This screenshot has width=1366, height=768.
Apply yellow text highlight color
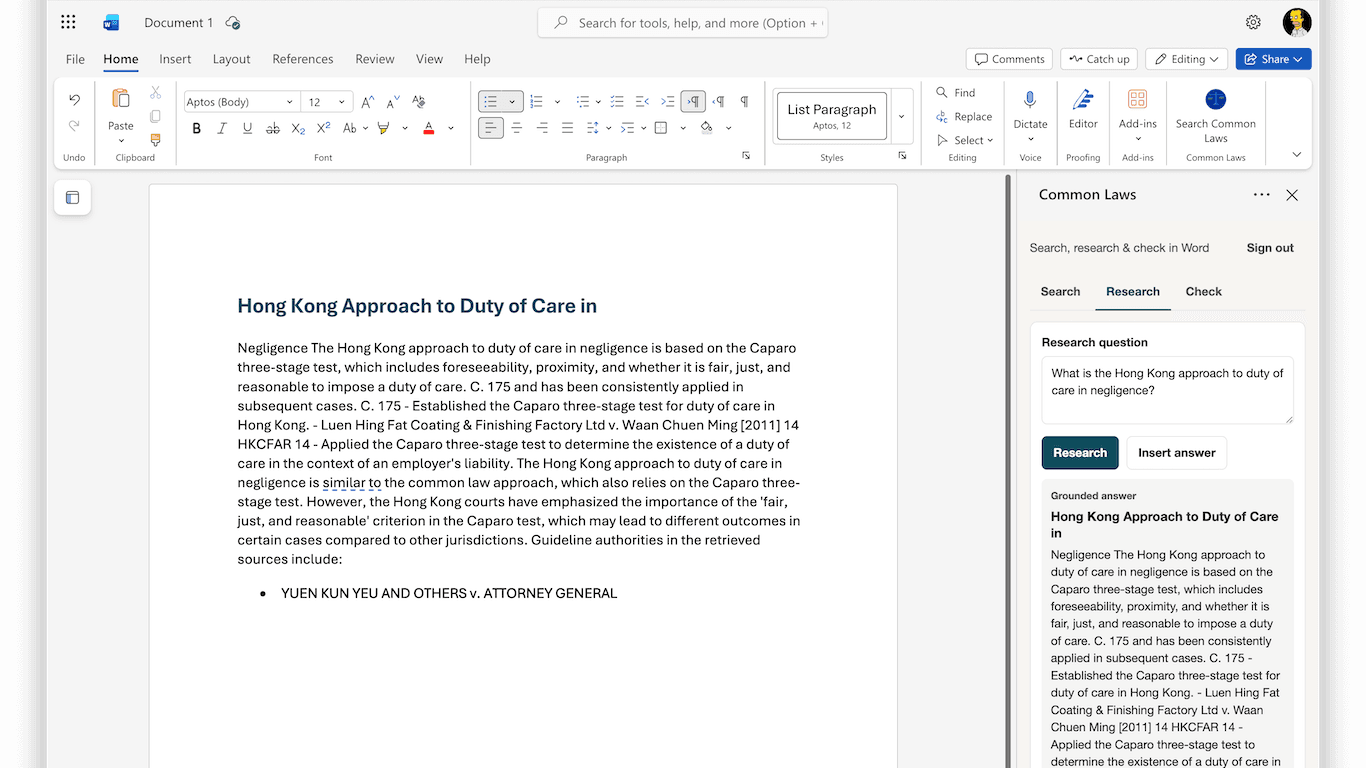pos(383,128)
